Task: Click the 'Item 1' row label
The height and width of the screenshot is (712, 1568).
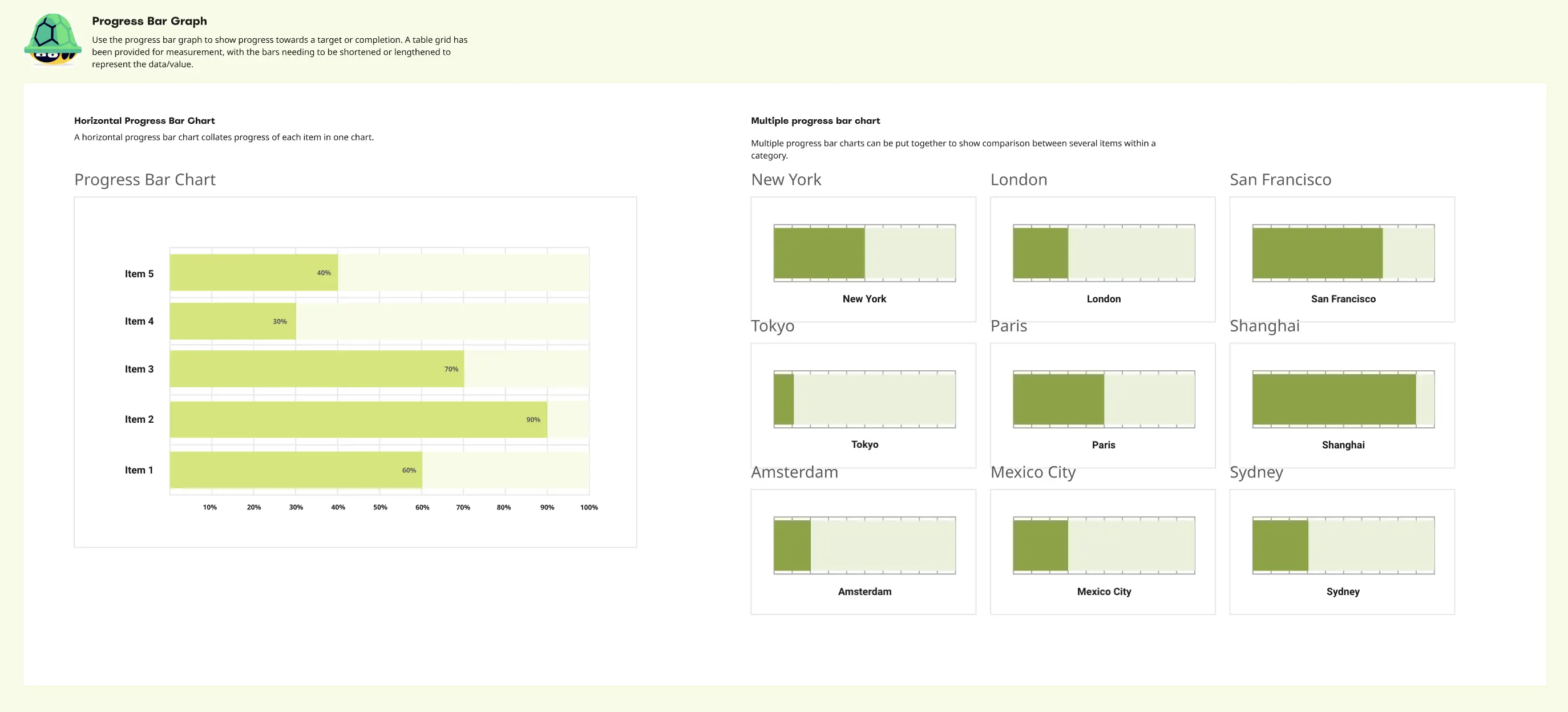Action: coord(139,470)
